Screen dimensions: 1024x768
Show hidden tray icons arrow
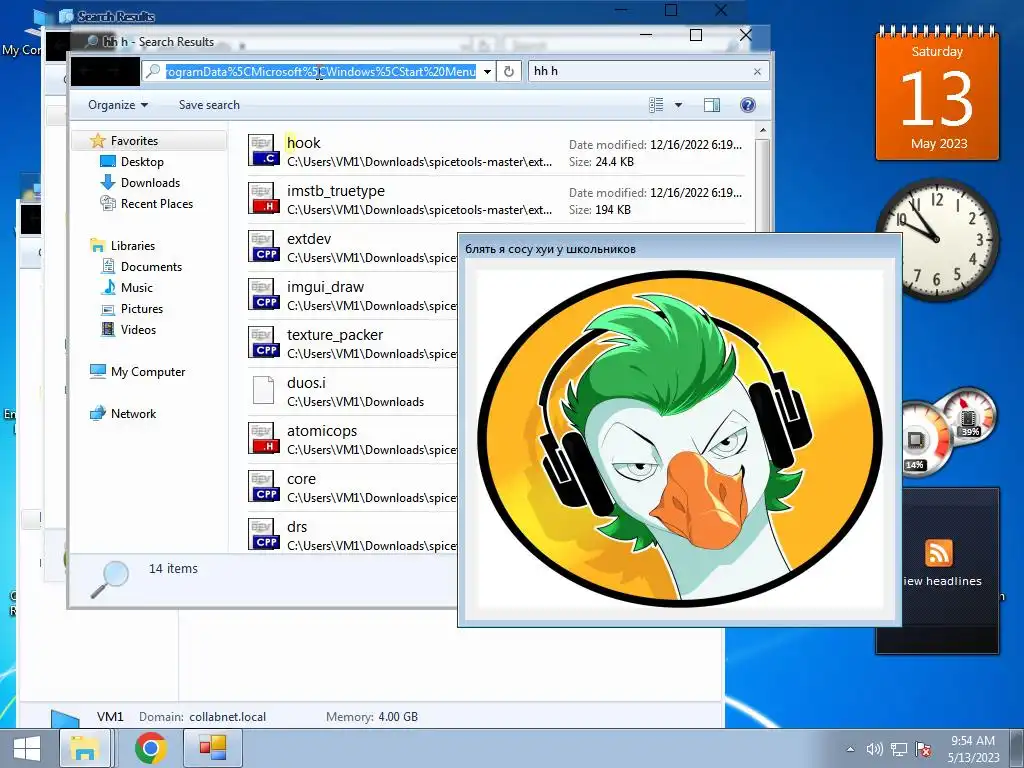(850, 750)
